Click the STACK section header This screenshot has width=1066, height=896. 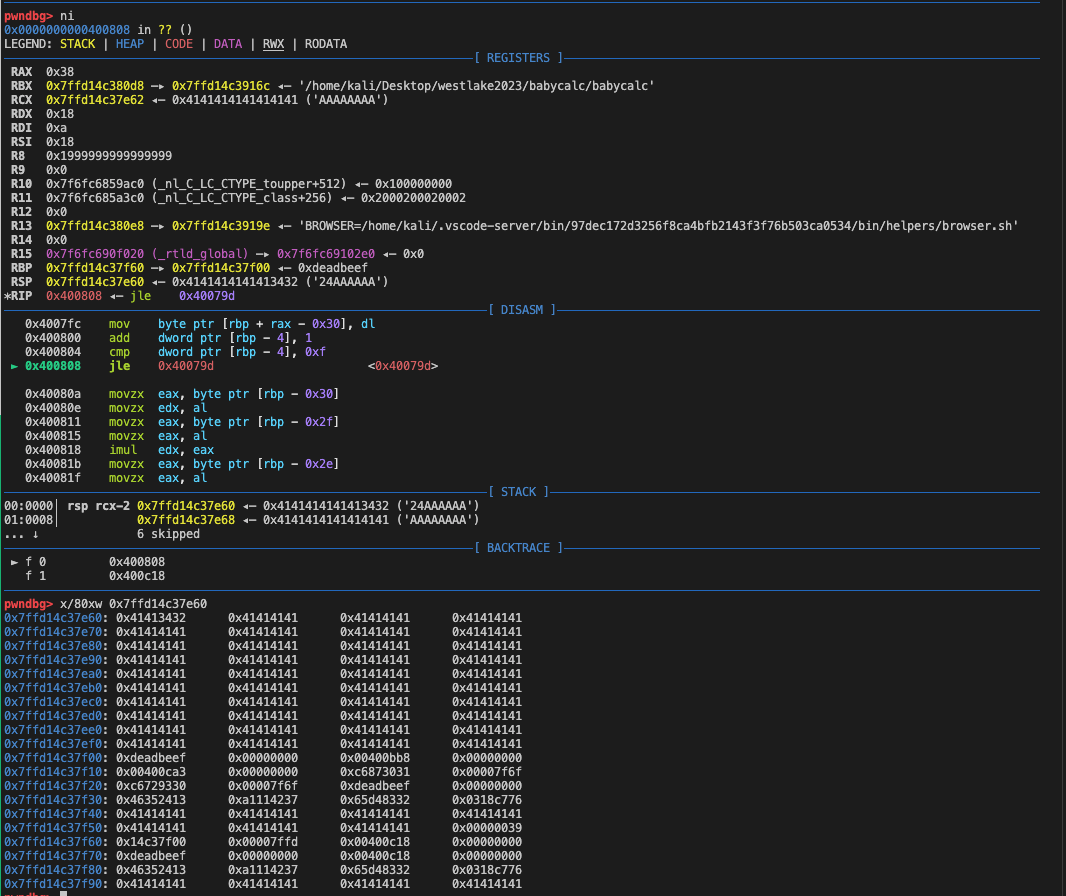point(518,492)
